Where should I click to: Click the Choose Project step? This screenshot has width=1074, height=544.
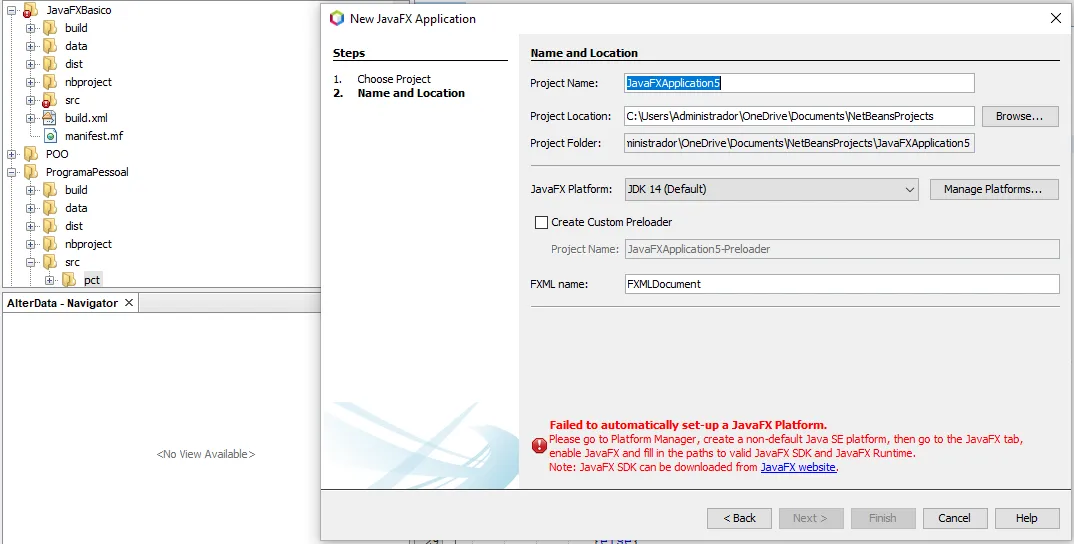(394, 79)
